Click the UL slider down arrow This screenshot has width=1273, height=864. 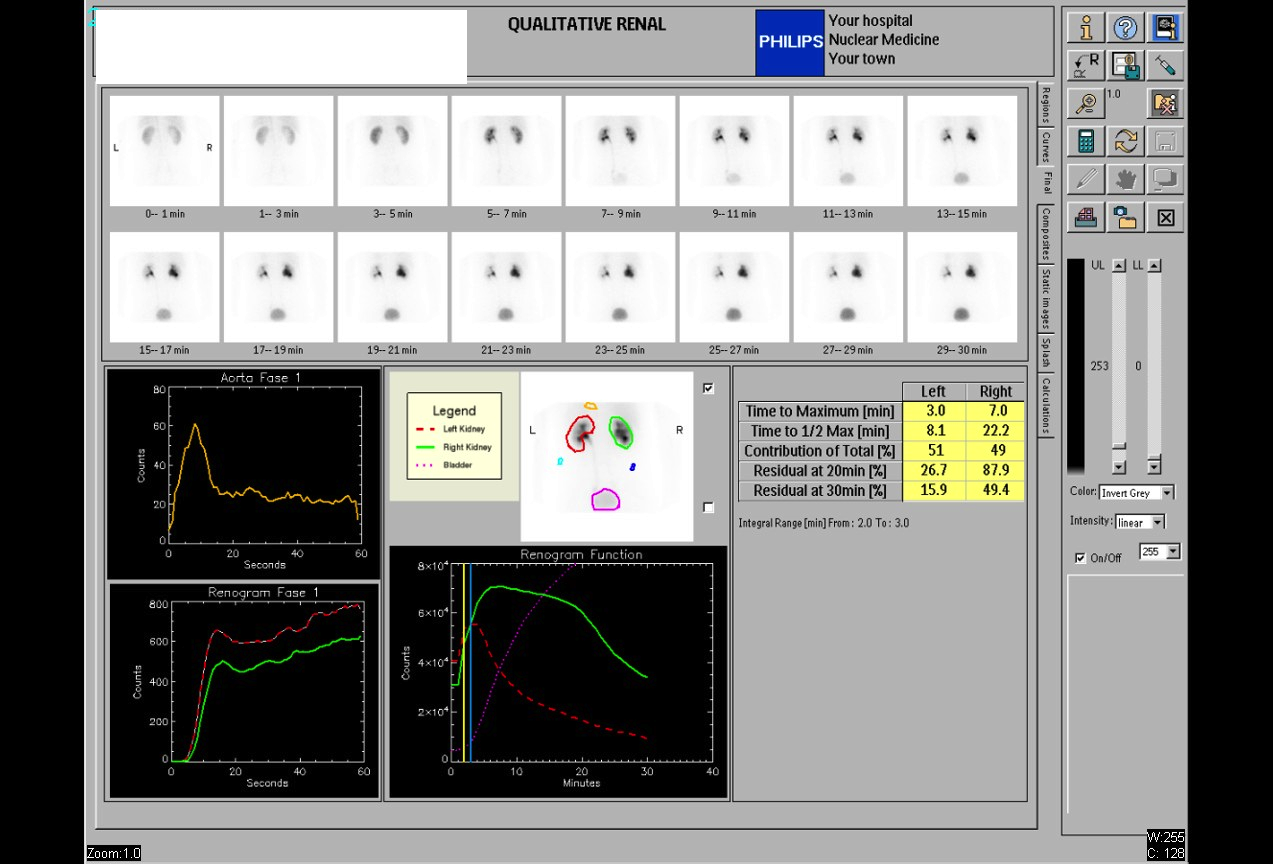click(1119, 467)
